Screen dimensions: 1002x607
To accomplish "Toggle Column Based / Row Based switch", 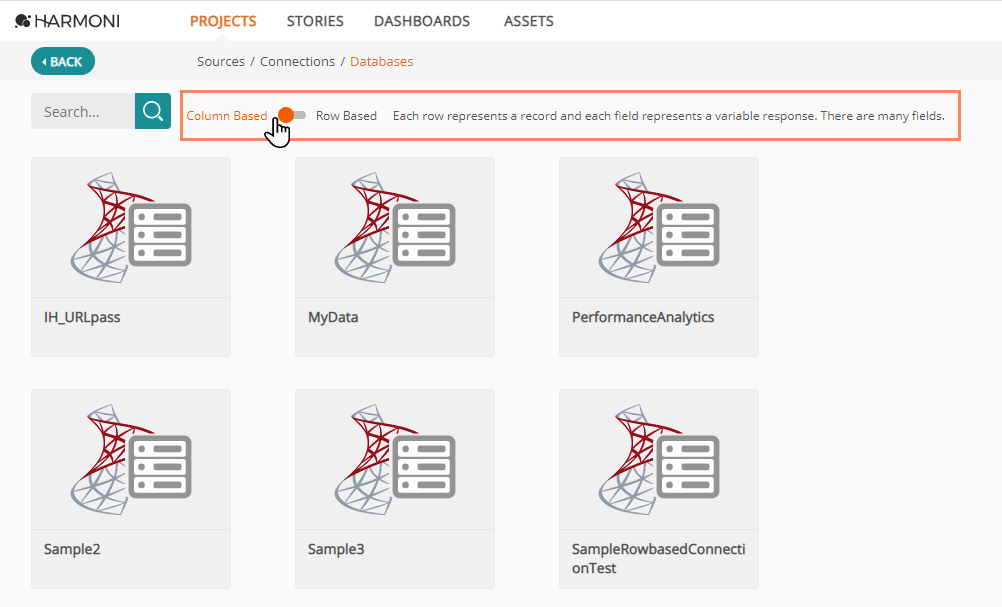I will [x=292, y=115].
